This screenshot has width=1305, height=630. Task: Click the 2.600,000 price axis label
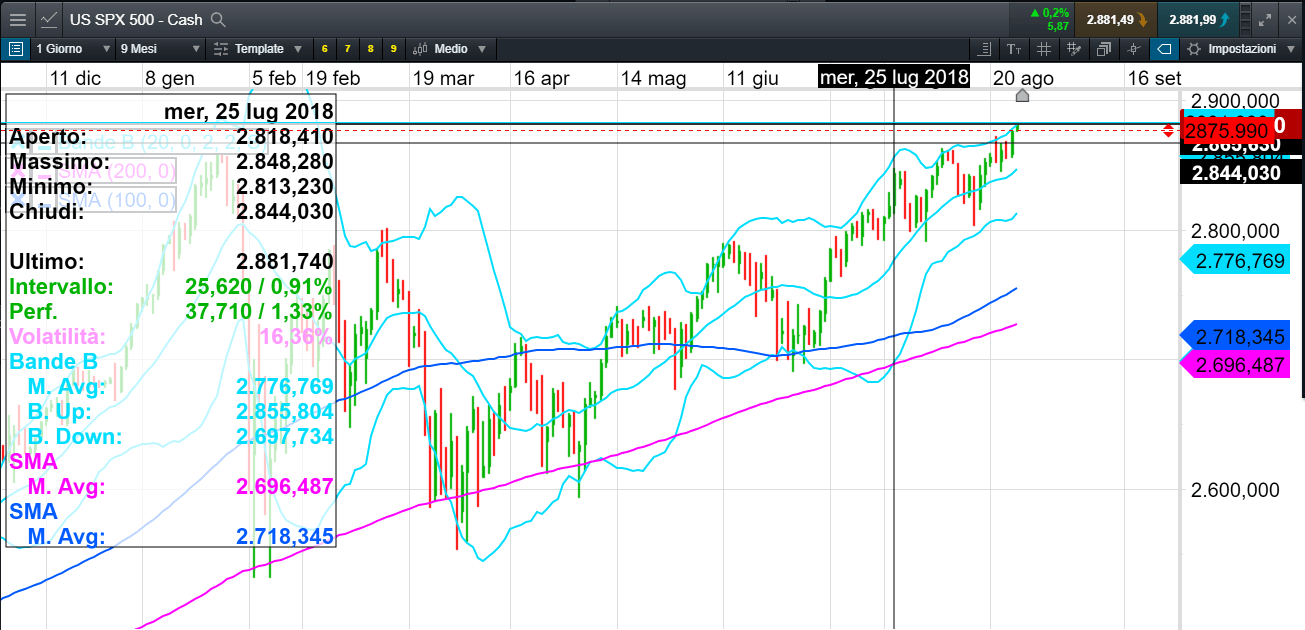pos(1236,490)
